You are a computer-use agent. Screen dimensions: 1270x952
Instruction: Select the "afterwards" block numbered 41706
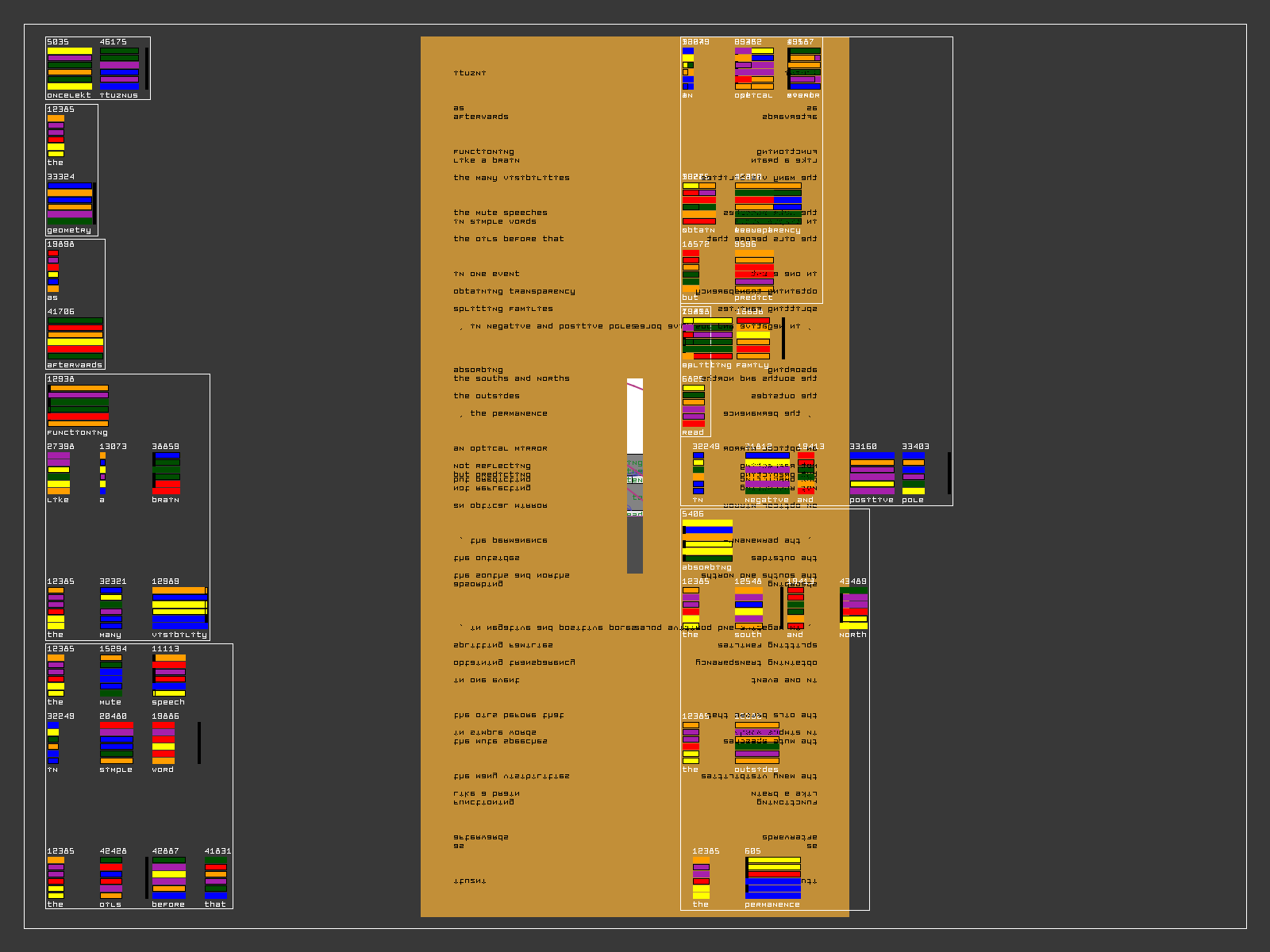(75, 338)
